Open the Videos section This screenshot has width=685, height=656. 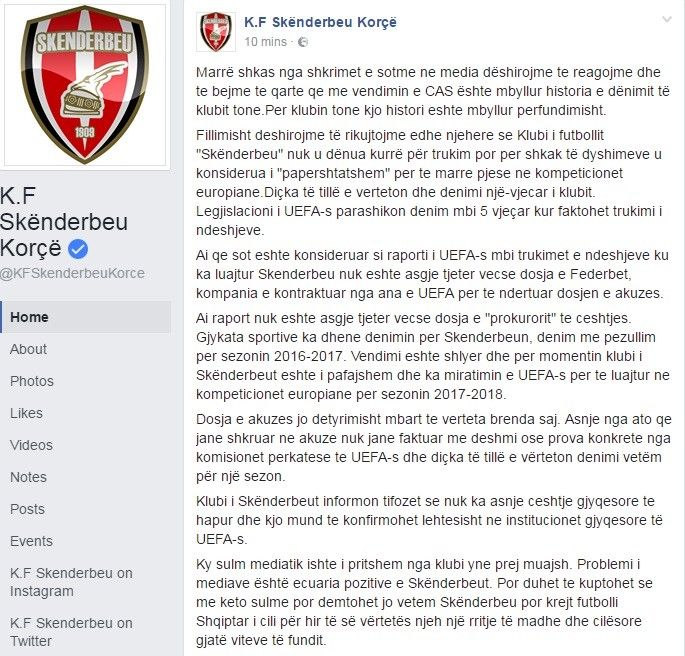[x=31, y=445]
